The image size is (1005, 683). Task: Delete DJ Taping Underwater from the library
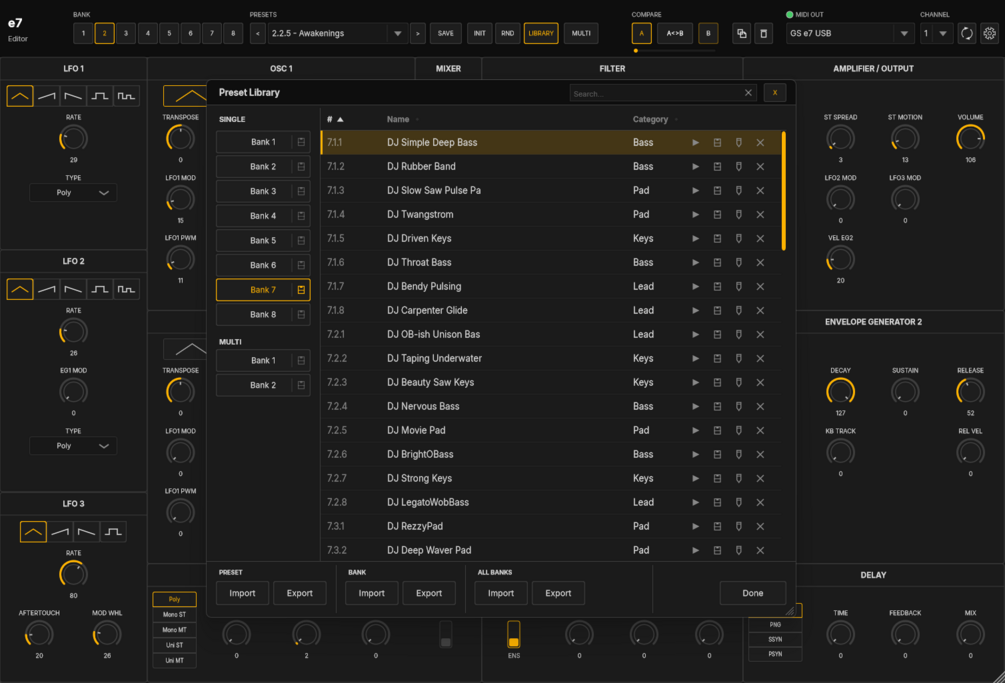click(x=760, y=359)
